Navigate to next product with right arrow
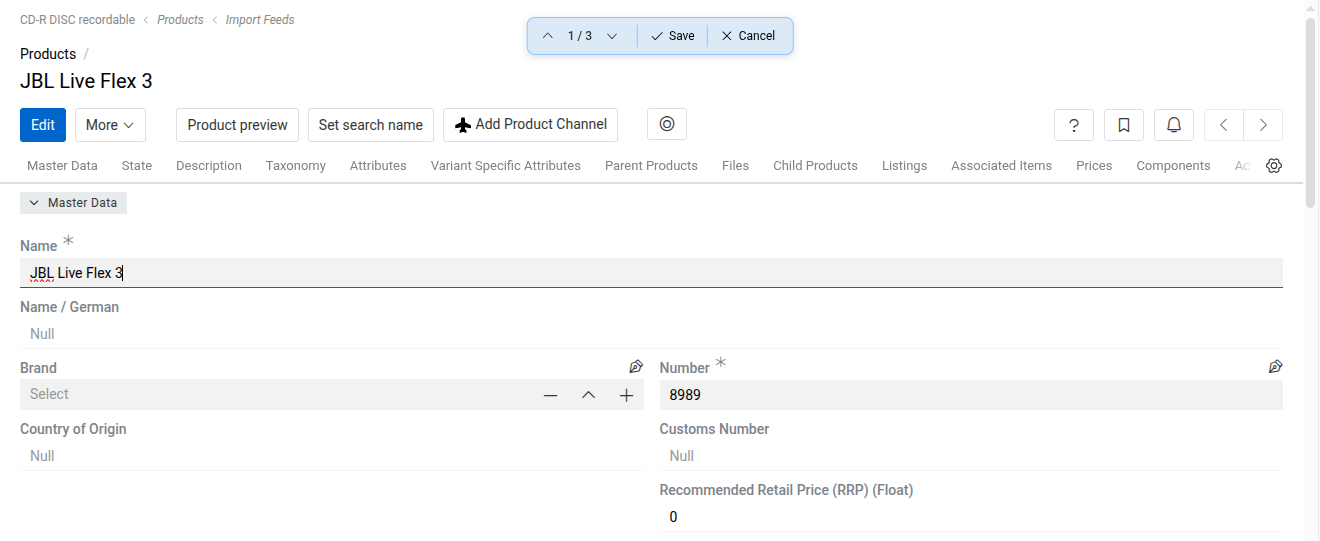Screen dimensions: 1320x541 coord(1263,125)
